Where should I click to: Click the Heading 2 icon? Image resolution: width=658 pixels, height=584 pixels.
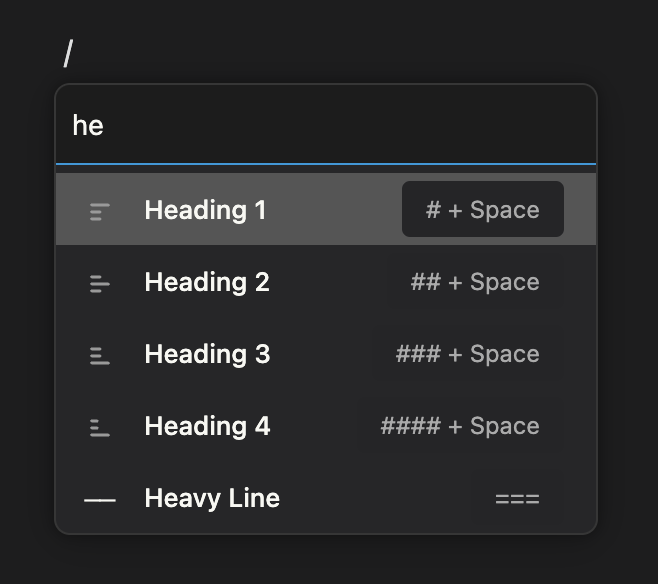(100, 283)
